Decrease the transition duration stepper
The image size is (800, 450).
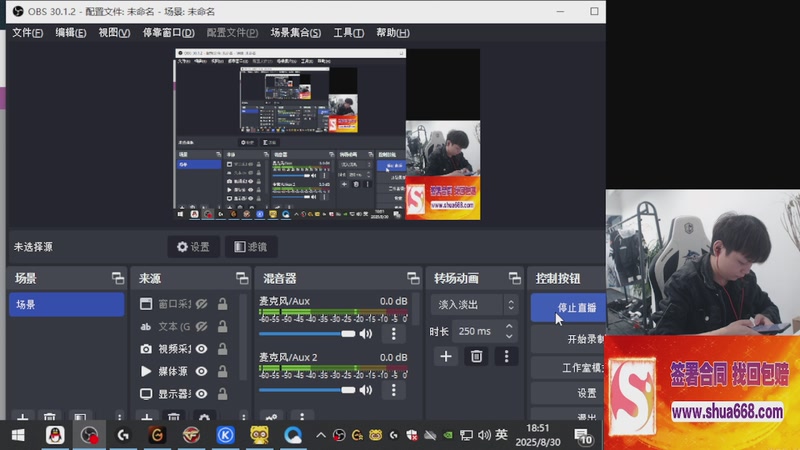[x=509, y=336]
